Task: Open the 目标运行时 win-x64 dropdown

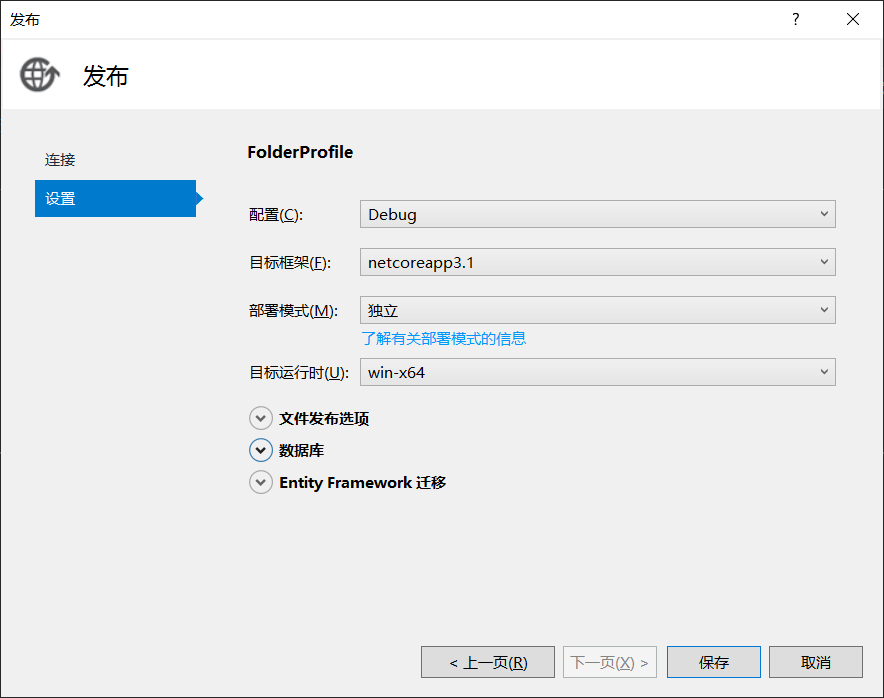Action: tap(598, 372)
